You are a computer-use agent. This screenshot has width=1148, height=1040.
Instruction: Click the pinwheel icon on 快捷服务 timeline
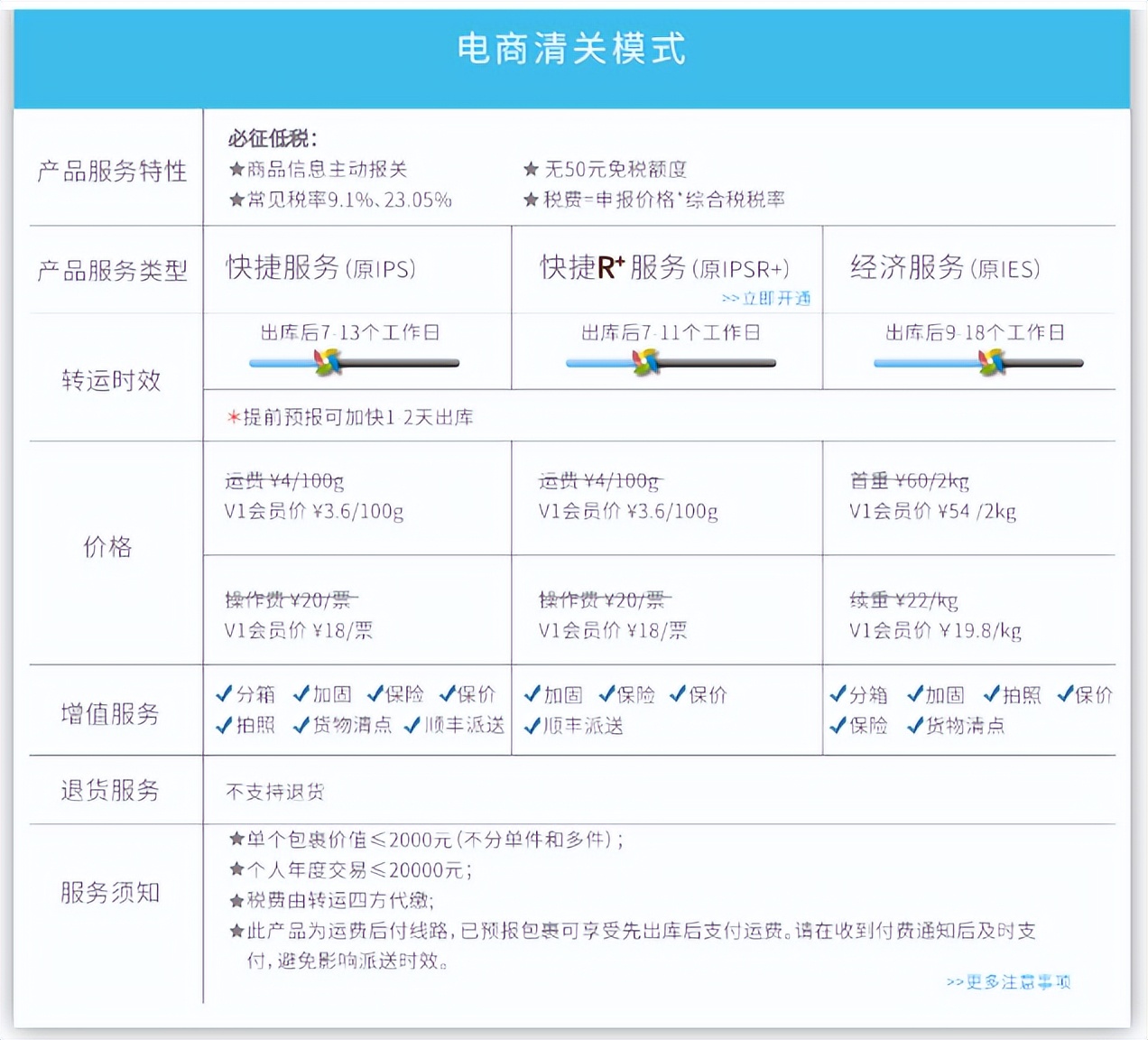click(325, 361)
